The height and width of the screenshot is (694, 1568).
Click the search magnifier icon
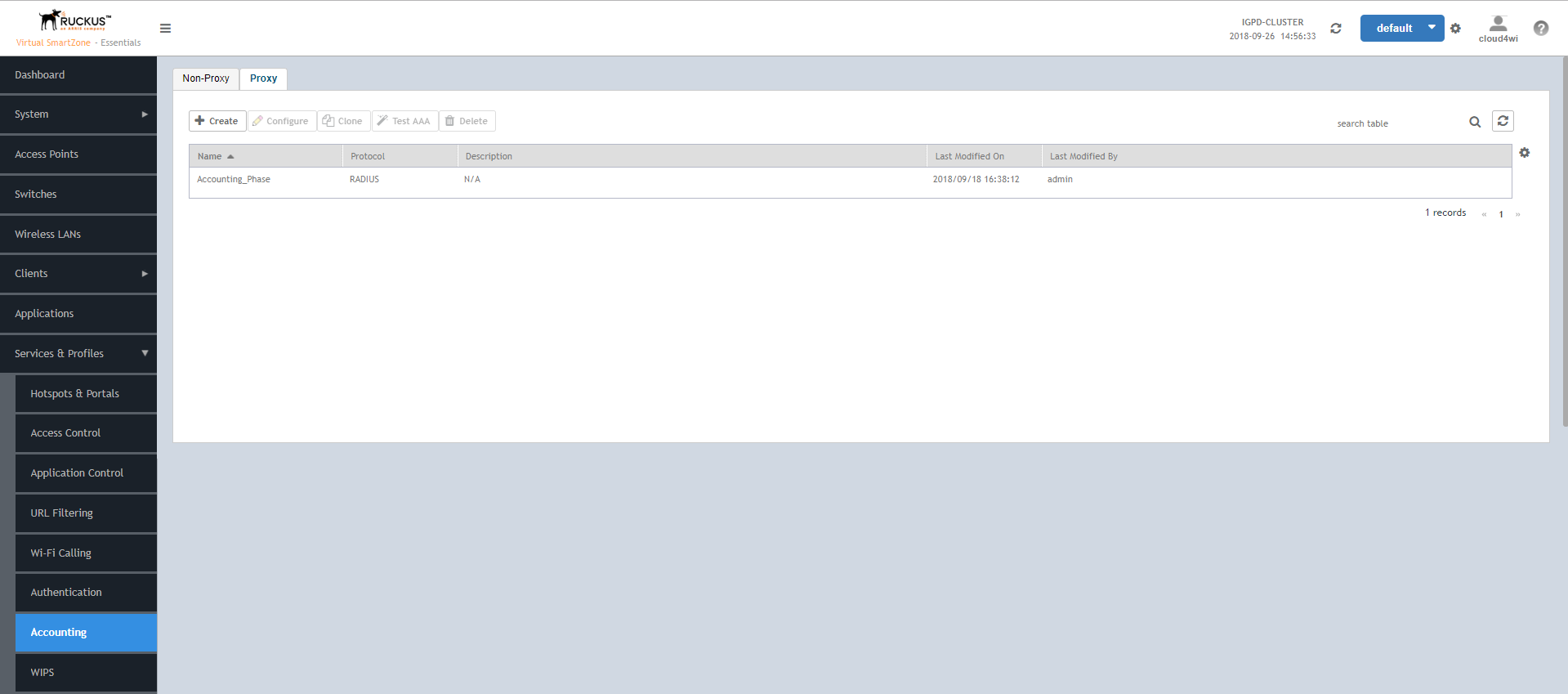pyautogui.click(x=1475, y=122)
